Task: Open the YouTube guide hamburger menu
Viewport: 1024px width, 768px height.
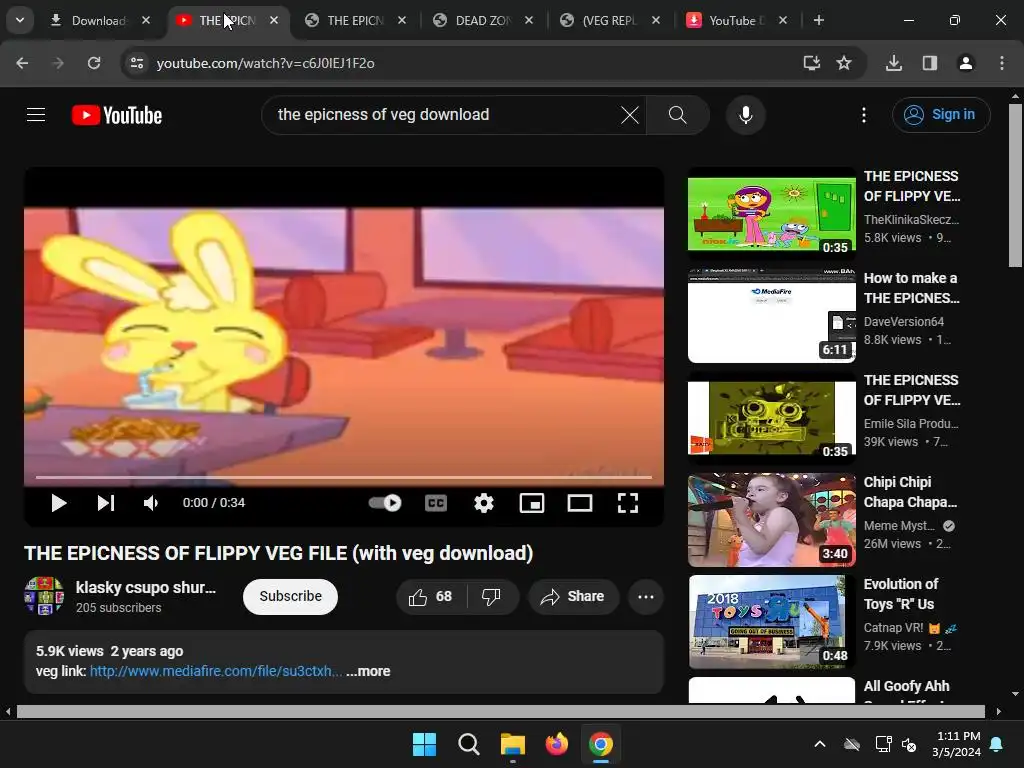Action: [36, 115]
